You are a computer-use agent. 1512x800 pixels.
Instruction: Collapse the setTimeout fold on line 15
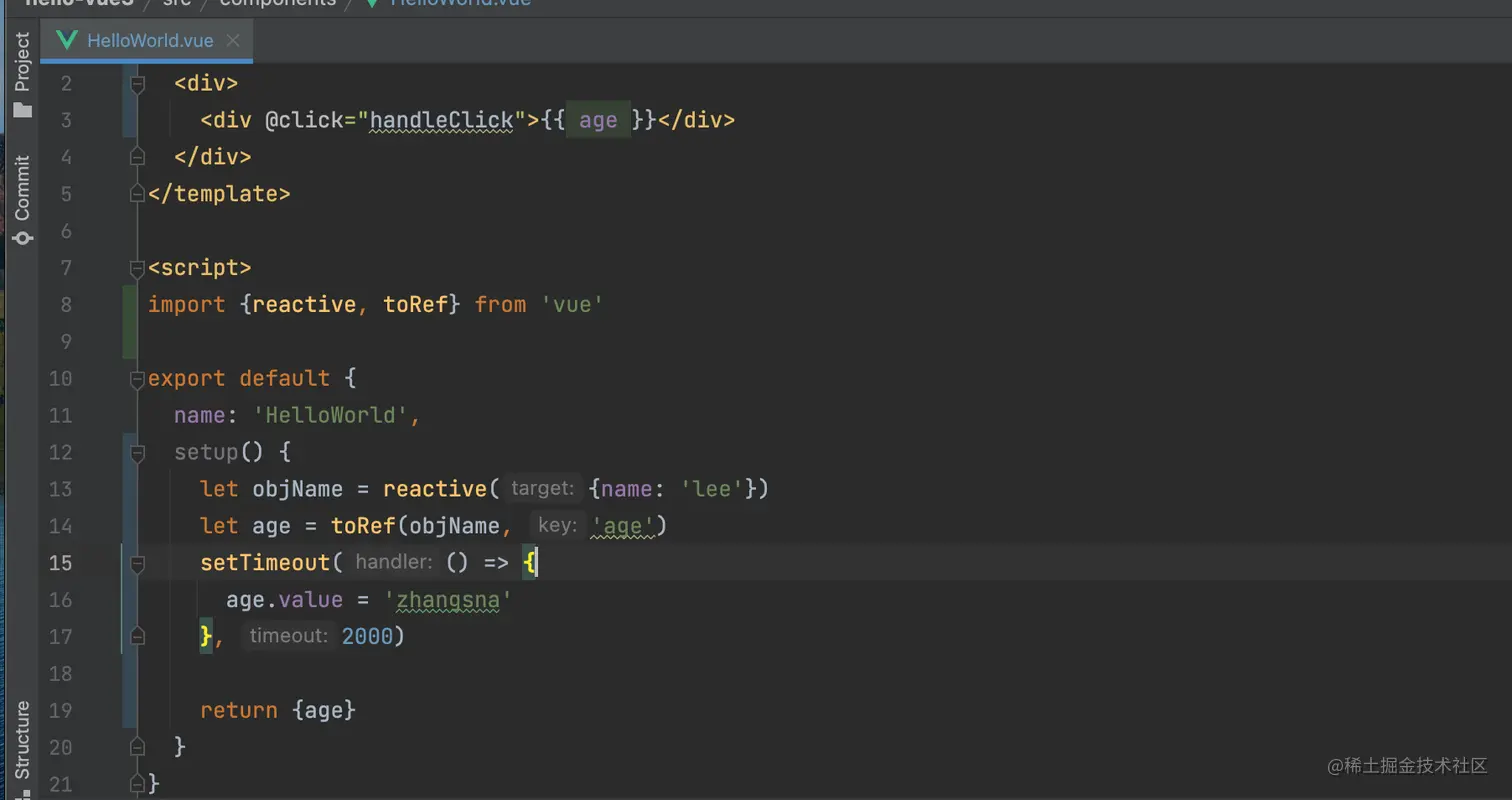[x=138, y=563]
